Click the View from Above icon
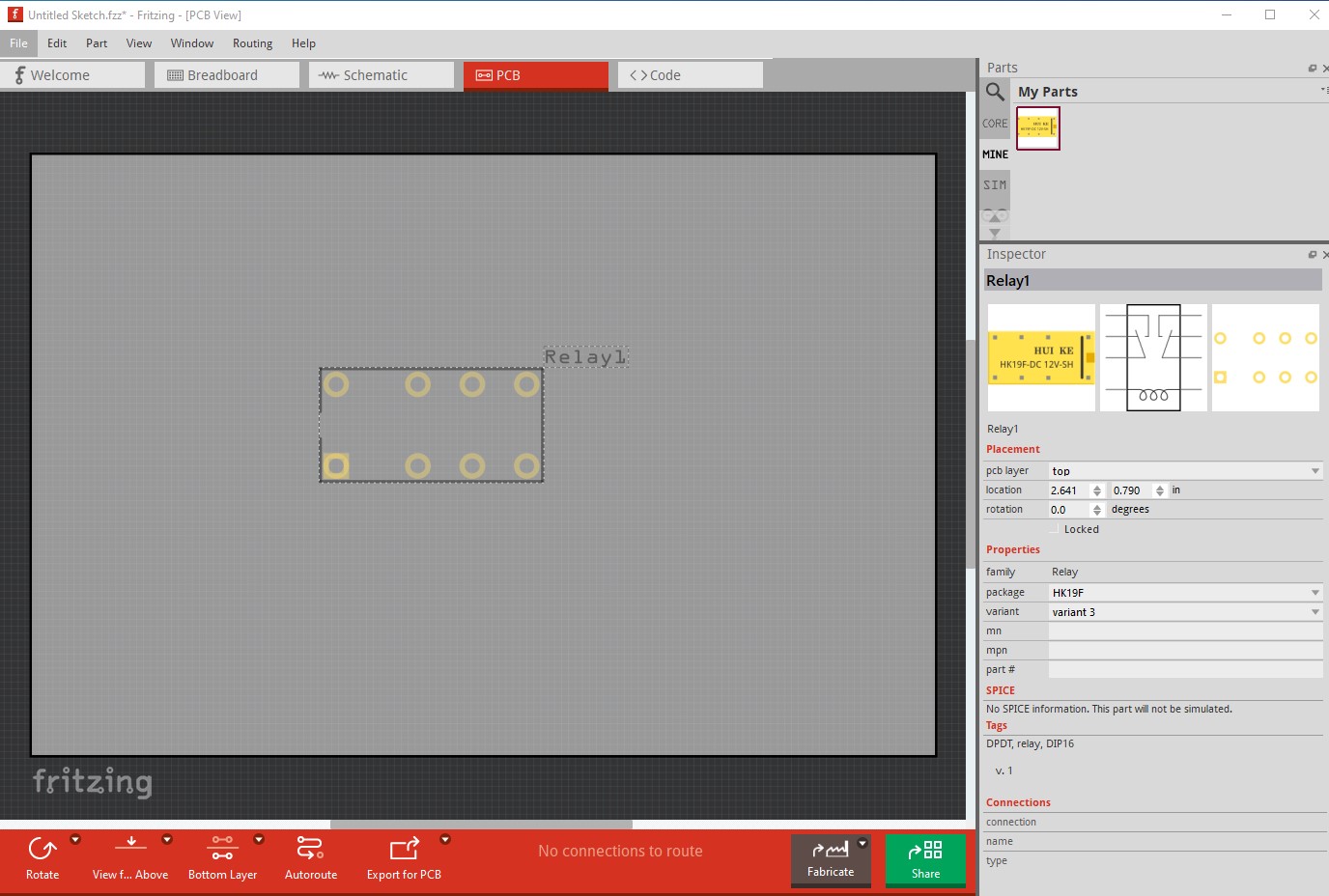 click(131, 845)
